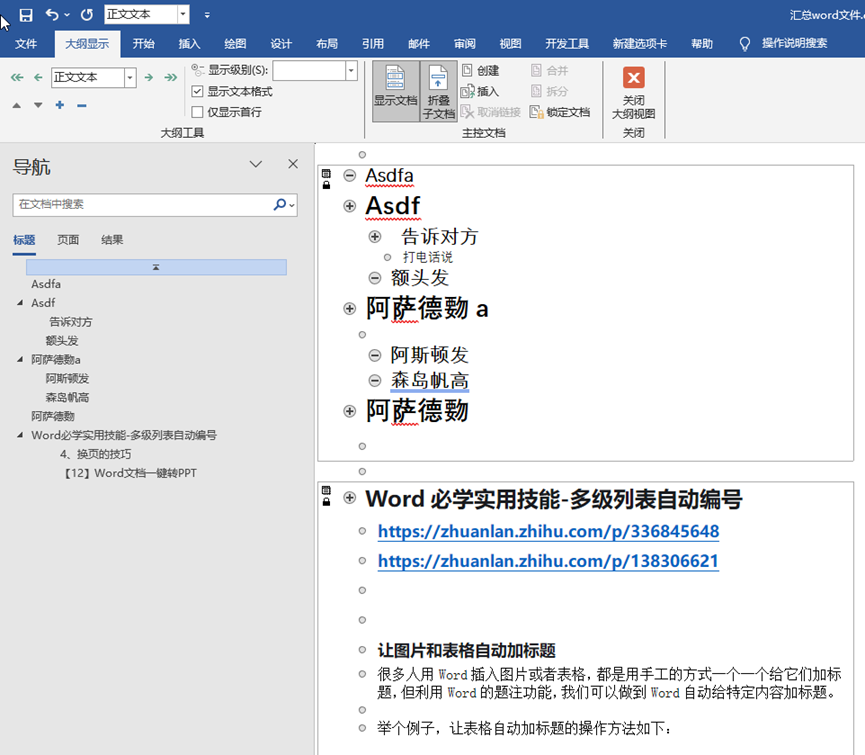865x755 pixels.
Task: Open navigation pane task options chevron
Action: 255,164
